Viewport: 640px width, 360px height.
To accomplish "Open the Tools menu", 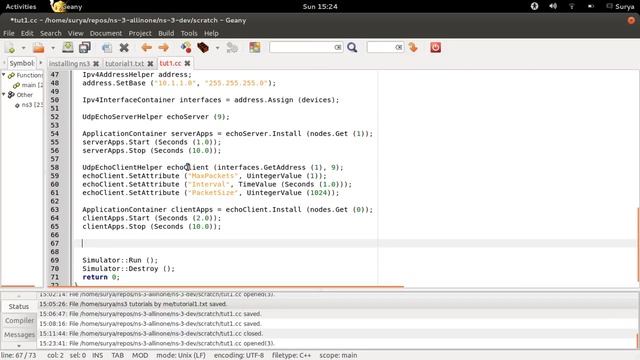I will (x=189, y=33).
